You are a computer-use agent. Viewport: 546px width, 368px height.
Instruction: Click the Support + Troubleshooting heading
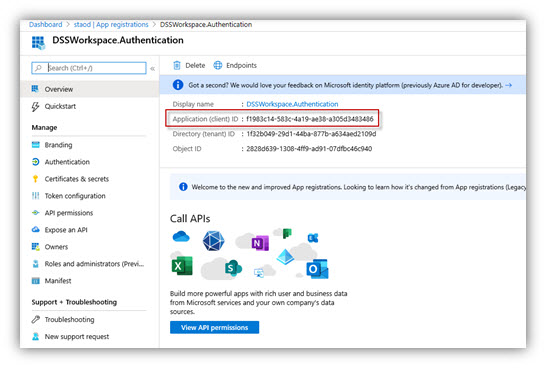[x=74, y=302]
